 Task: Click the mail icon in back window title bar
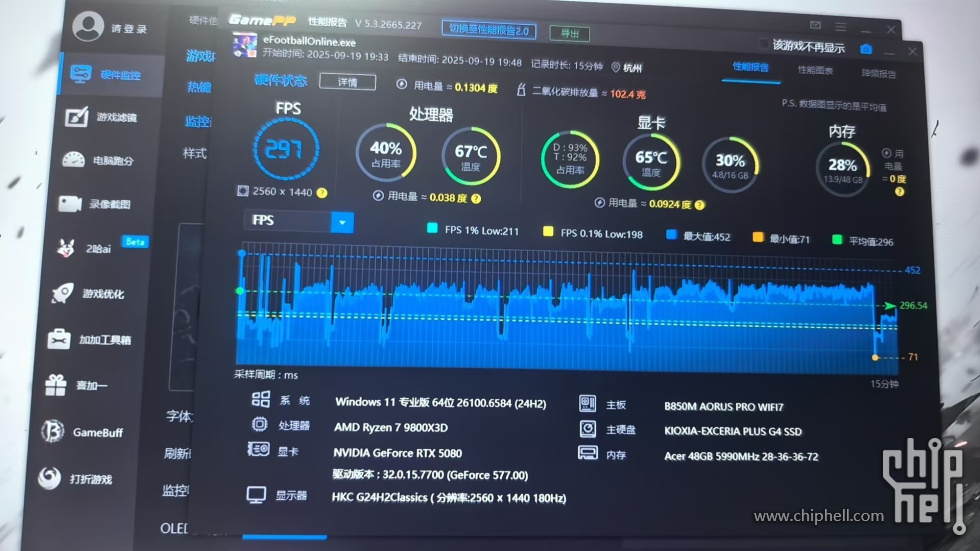[815, 25]
